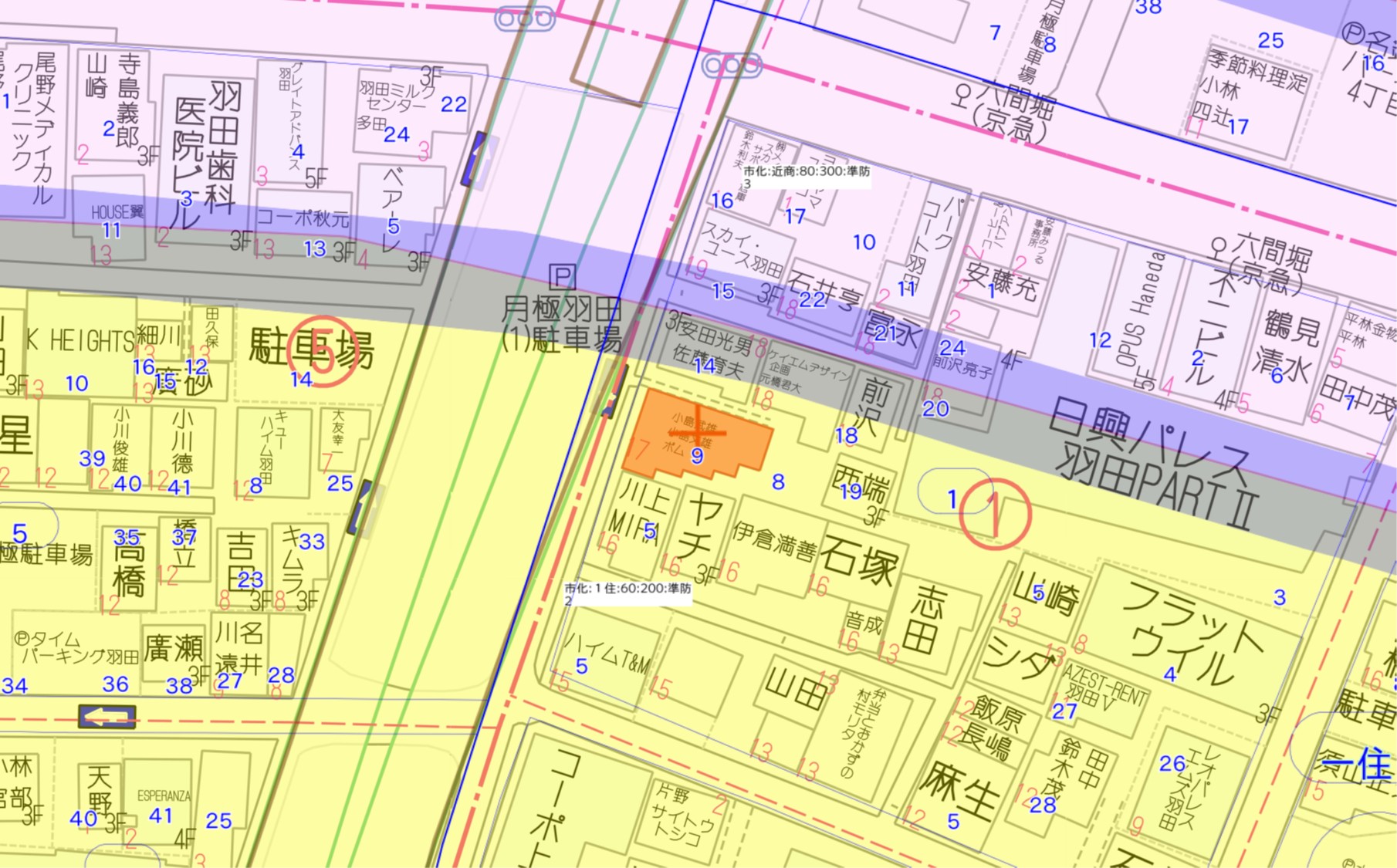Click the フラットウイル building label
Viewport: 1397px width, 868px height.
(x=1192, y=631)
